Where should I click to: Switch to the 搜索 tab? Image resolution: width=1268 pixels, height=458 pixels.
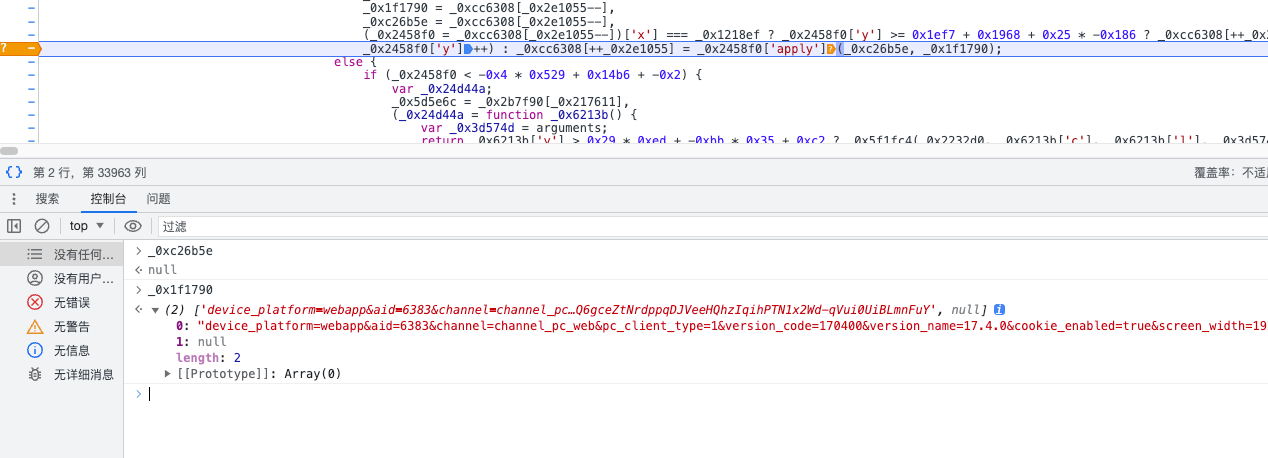47,199
